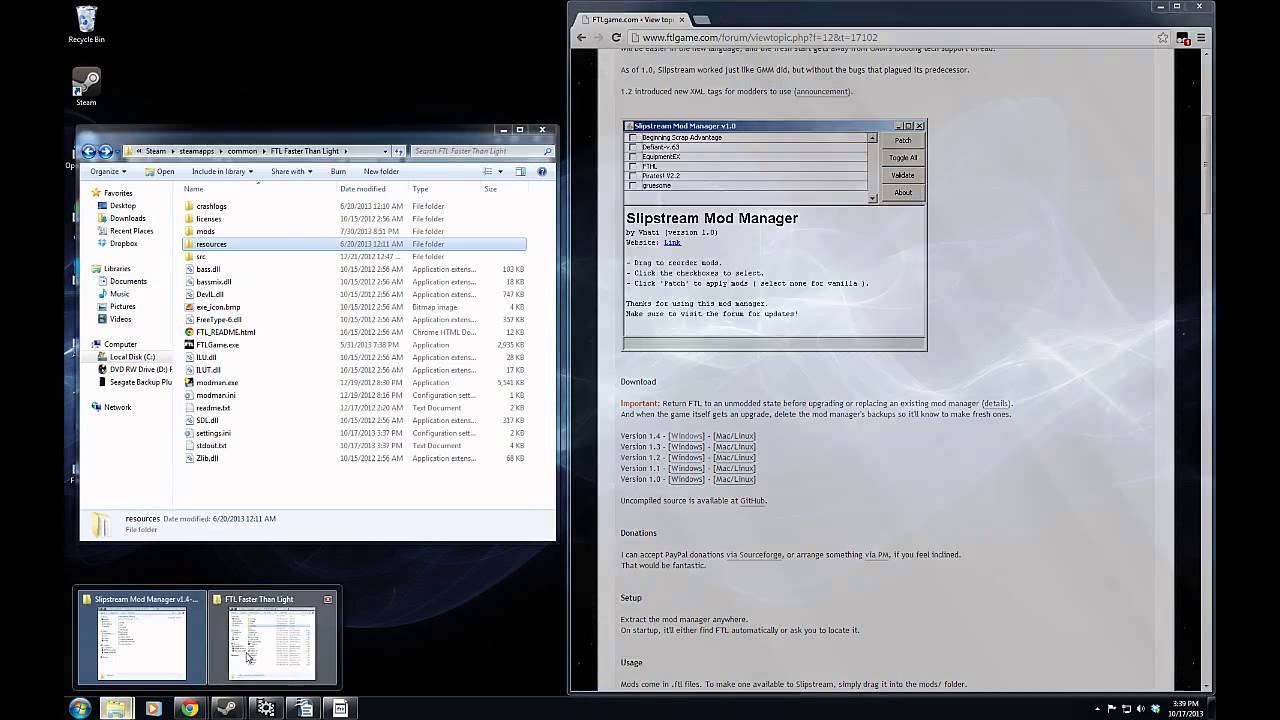Close the FTL Faster Than Light thumbnail preview
Viewport: 1280px width, 720px height.
327,599
